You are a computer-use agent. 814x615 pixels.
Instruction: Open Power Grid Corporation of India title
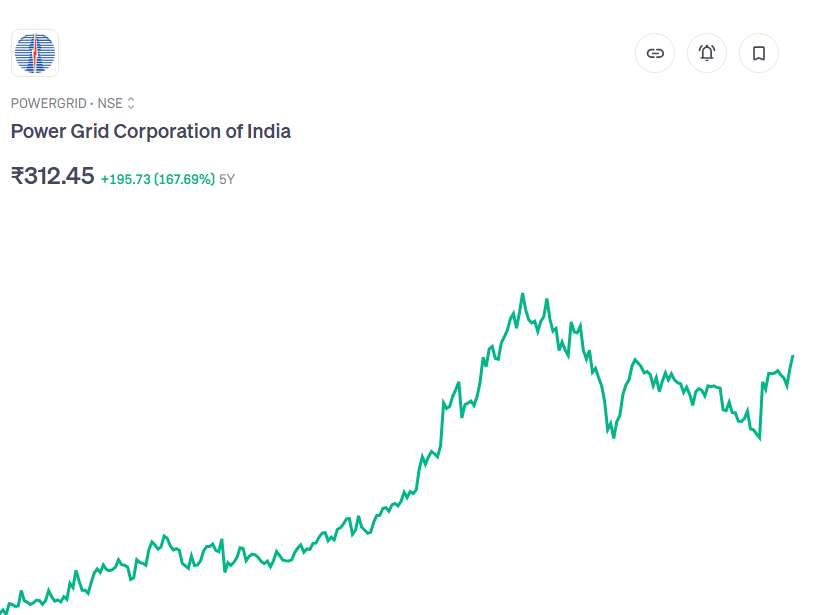tap(151, 131)
